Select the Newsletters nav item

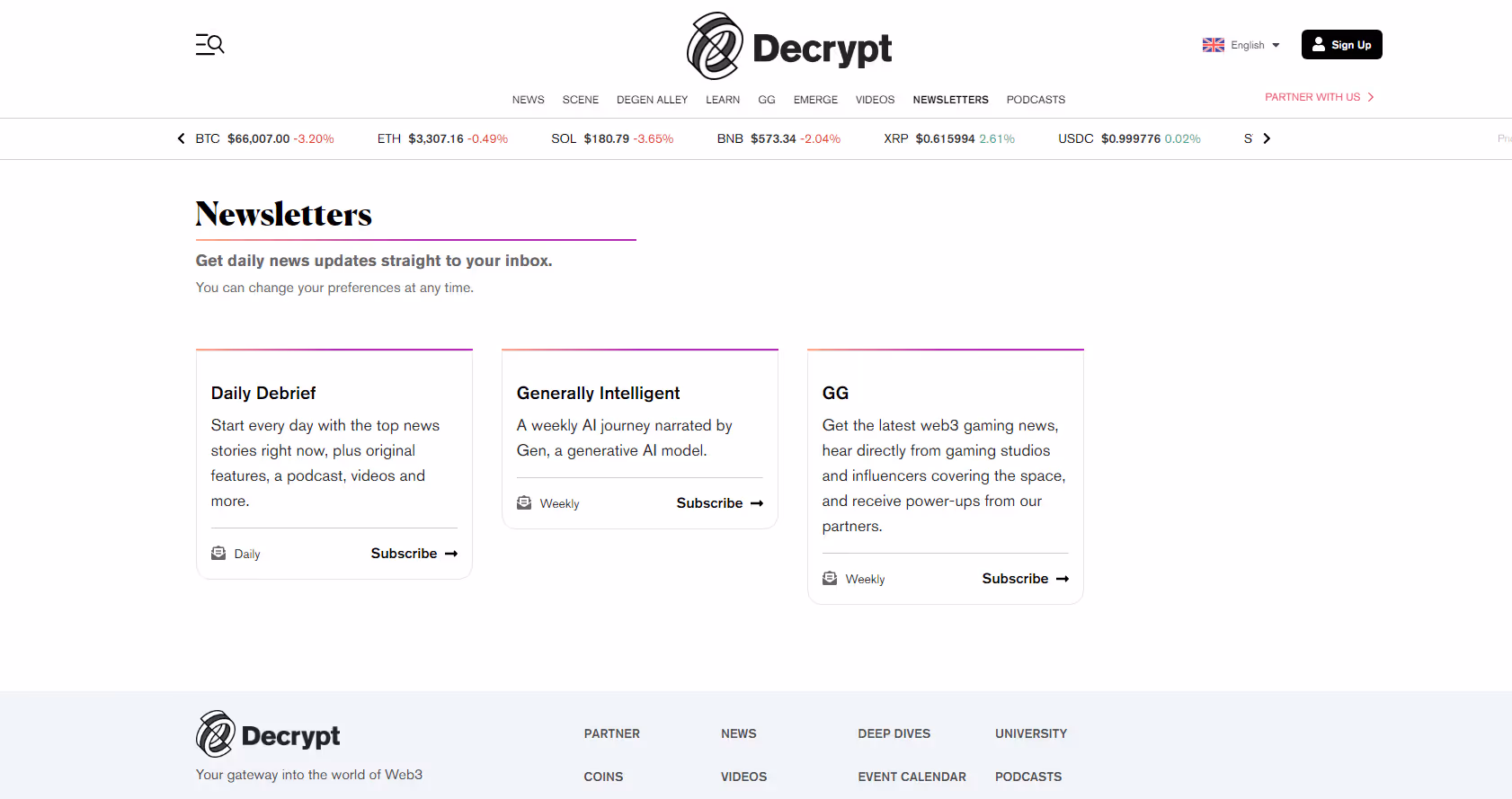951,100
